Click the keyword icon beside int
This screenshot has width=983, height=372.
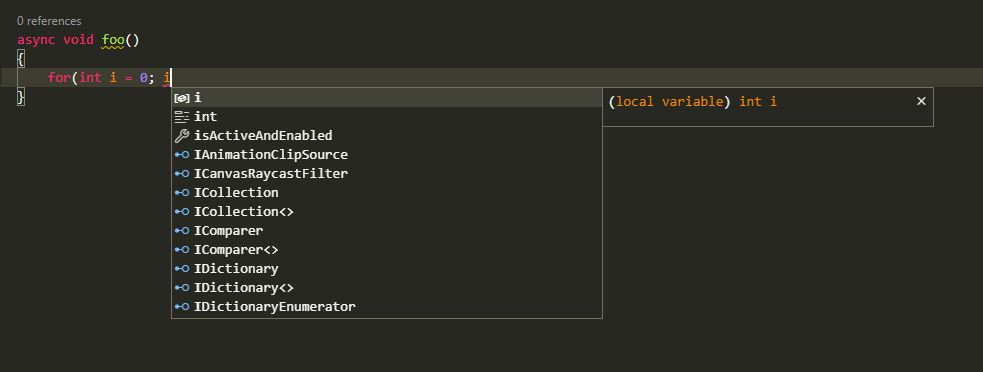click(x=182, y=117)
